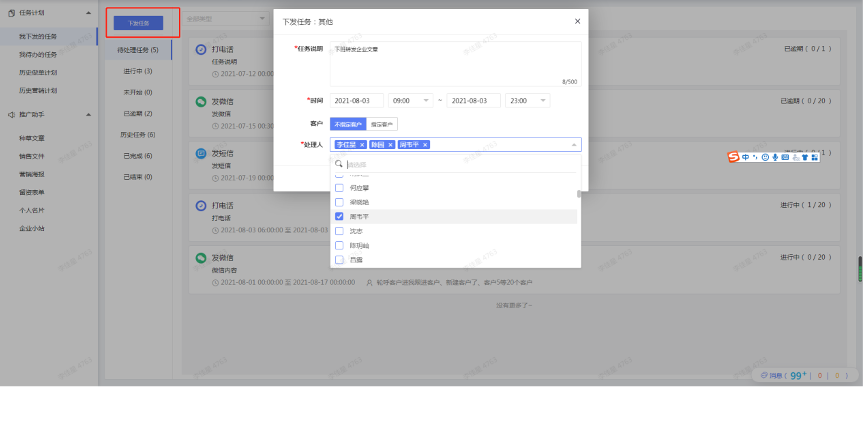Open 个人名片 in sidebar
864x422 pixels.
click(x=32, y=210)
